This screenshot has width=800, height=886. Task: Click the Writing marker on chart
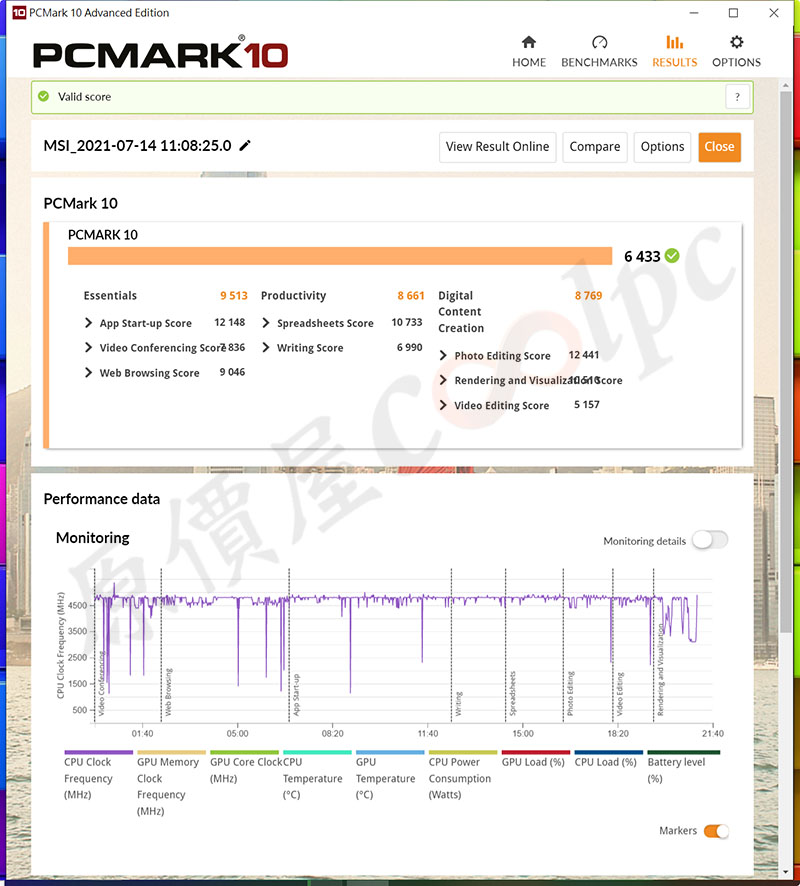point(458,704)
